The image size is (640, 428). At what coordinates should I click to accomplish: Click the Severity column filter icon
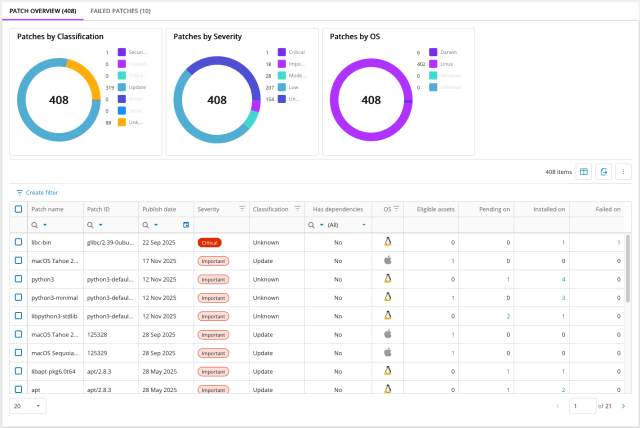click(241, 209)
